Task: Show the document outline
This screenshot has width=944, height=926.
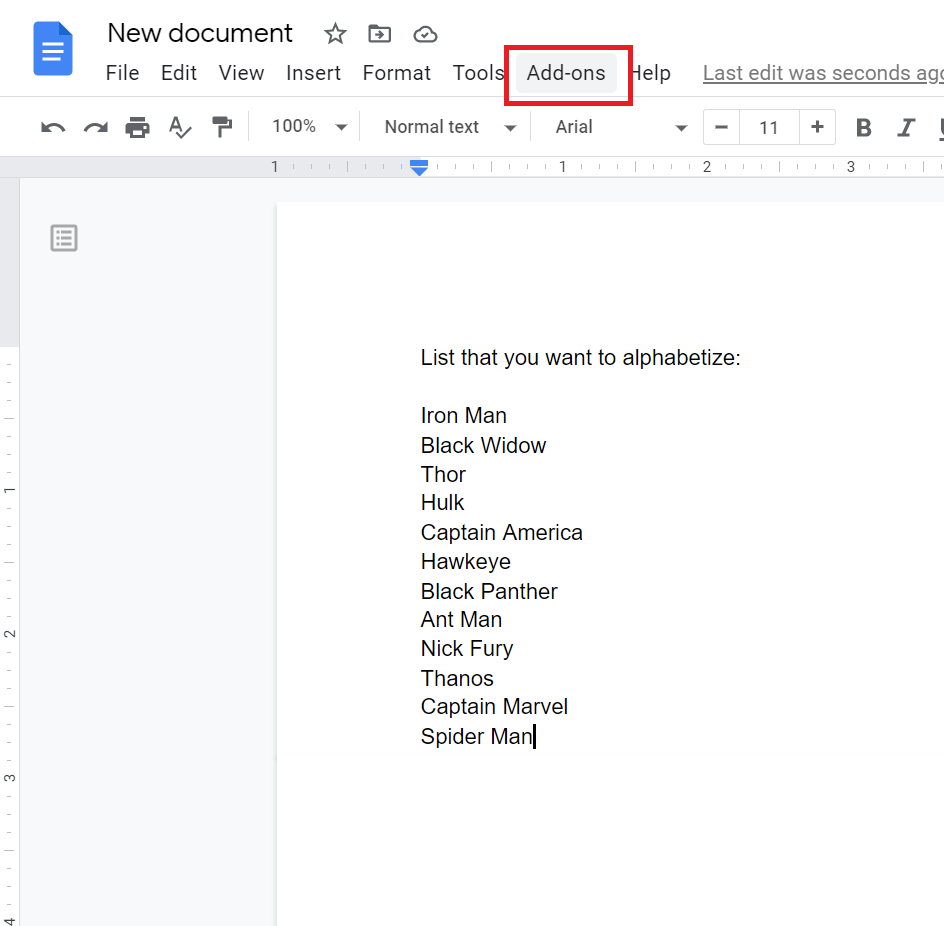Action: pos(64,238)
